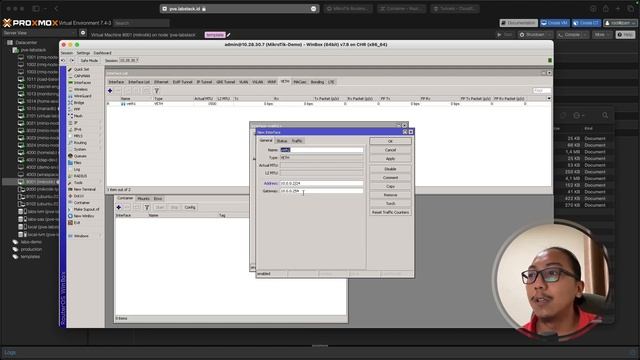Select veth1 row in Interface List
The image size is (640, 360).
point(327,104)
